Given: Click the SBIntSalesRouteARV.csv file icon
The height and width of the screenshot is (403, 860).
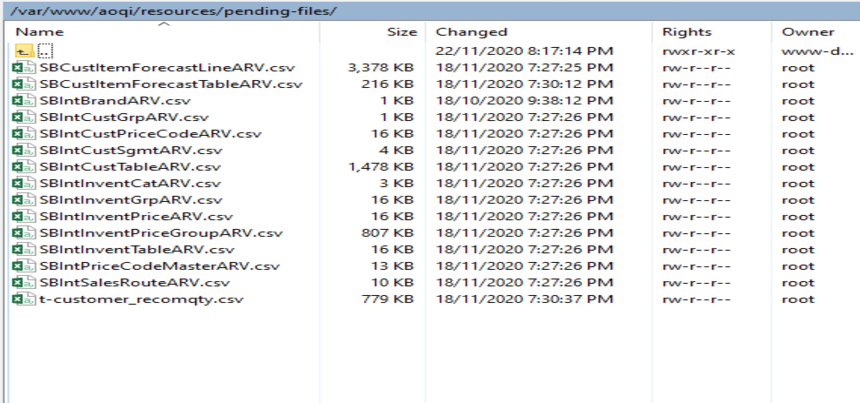Looking at the screenshot, I should pos(21,282).
